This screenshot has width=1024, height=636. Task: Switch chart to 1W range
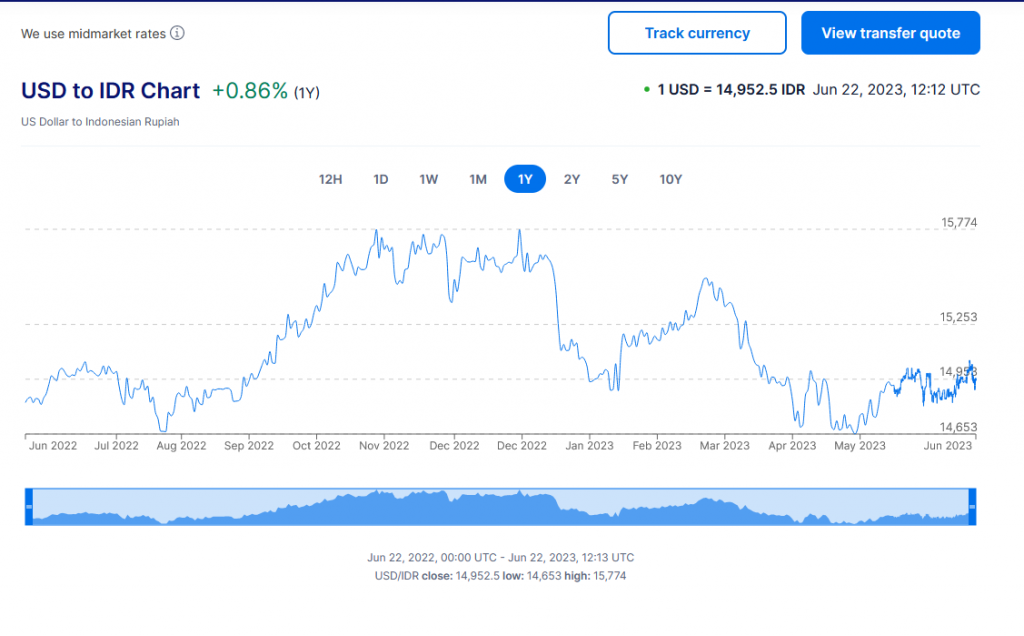point(429,179)
